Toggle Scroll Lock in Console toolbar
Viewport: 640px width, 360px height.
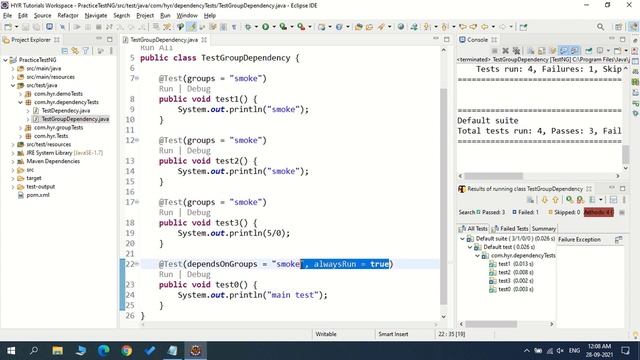tap(542, 51)
